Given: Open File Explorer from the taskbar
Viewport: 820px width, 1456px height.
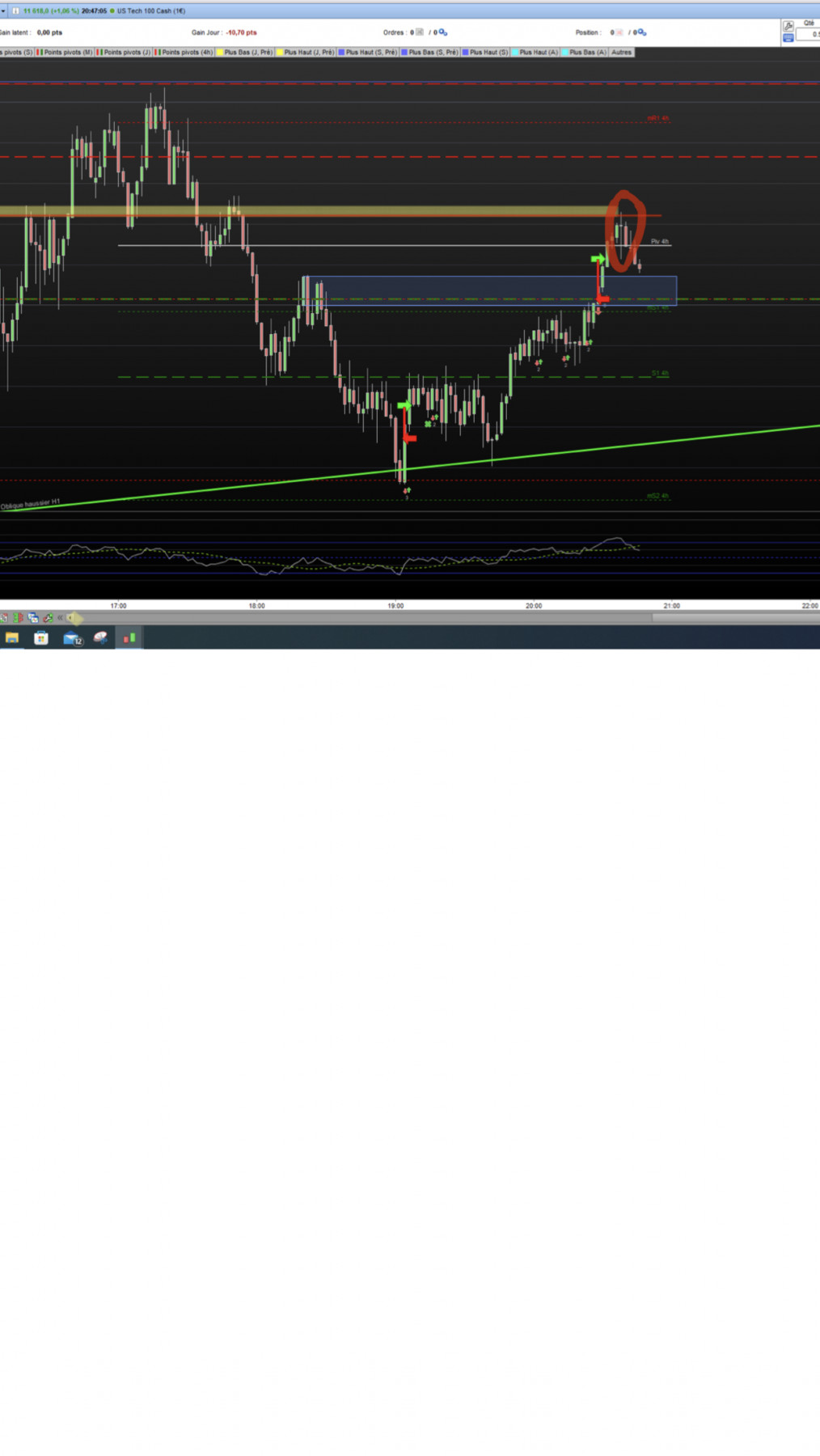Looking at the screenshot, I should [12, 638].
